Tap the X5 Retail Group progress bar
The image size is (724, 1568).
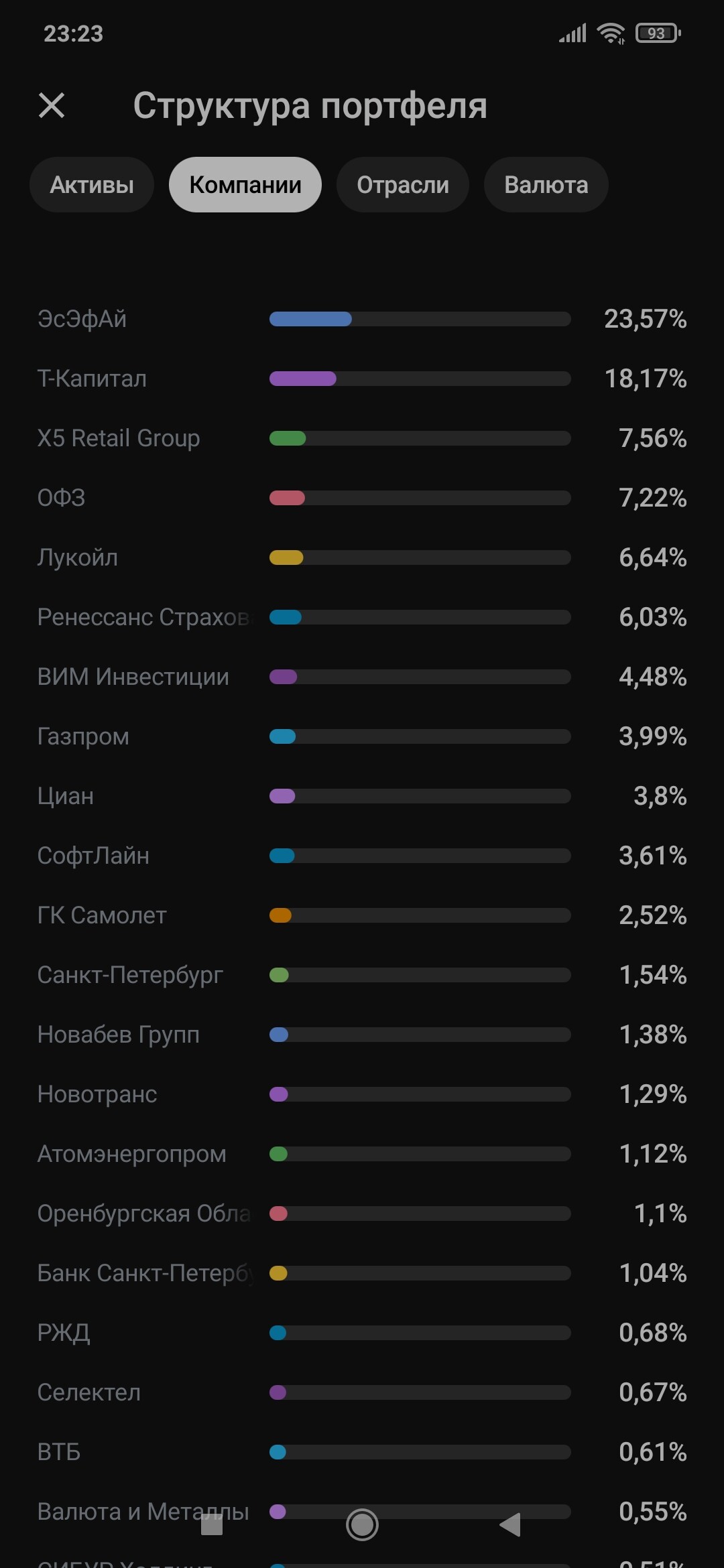point(420,438)
